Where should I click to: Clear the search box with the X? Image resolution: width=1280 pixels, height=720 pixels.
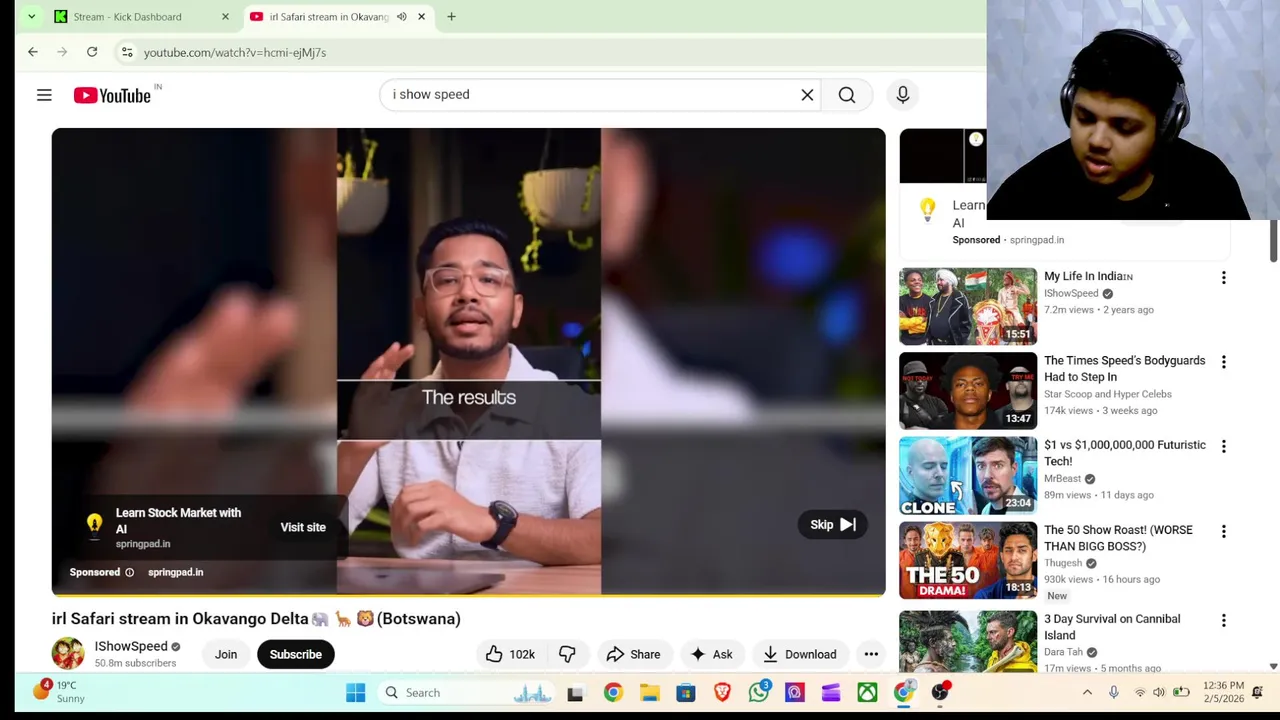pyautogui.click(x=807, y=95)
